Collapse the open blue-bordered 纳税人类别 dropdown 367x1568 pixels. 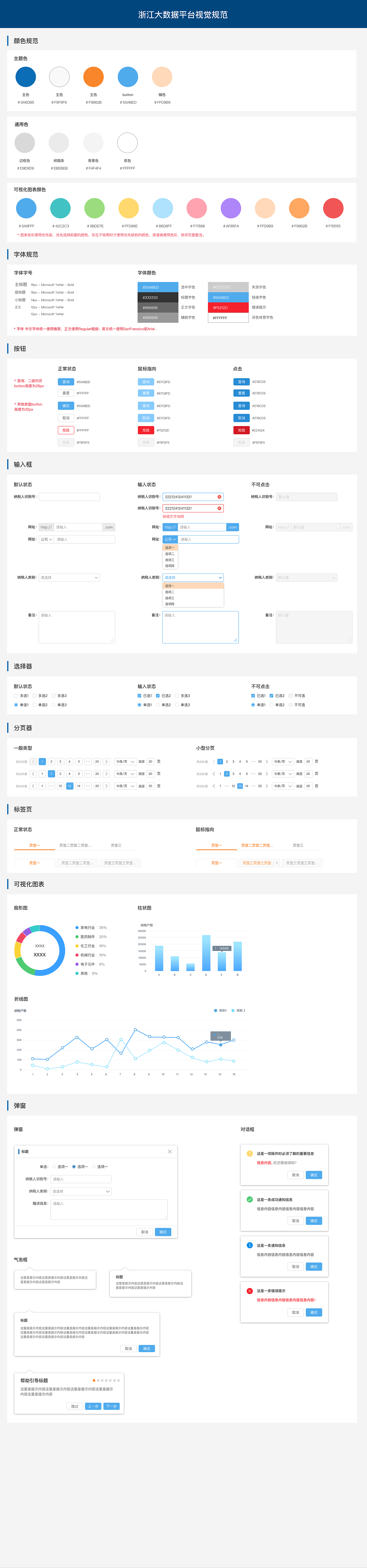(x=193, y=578)
